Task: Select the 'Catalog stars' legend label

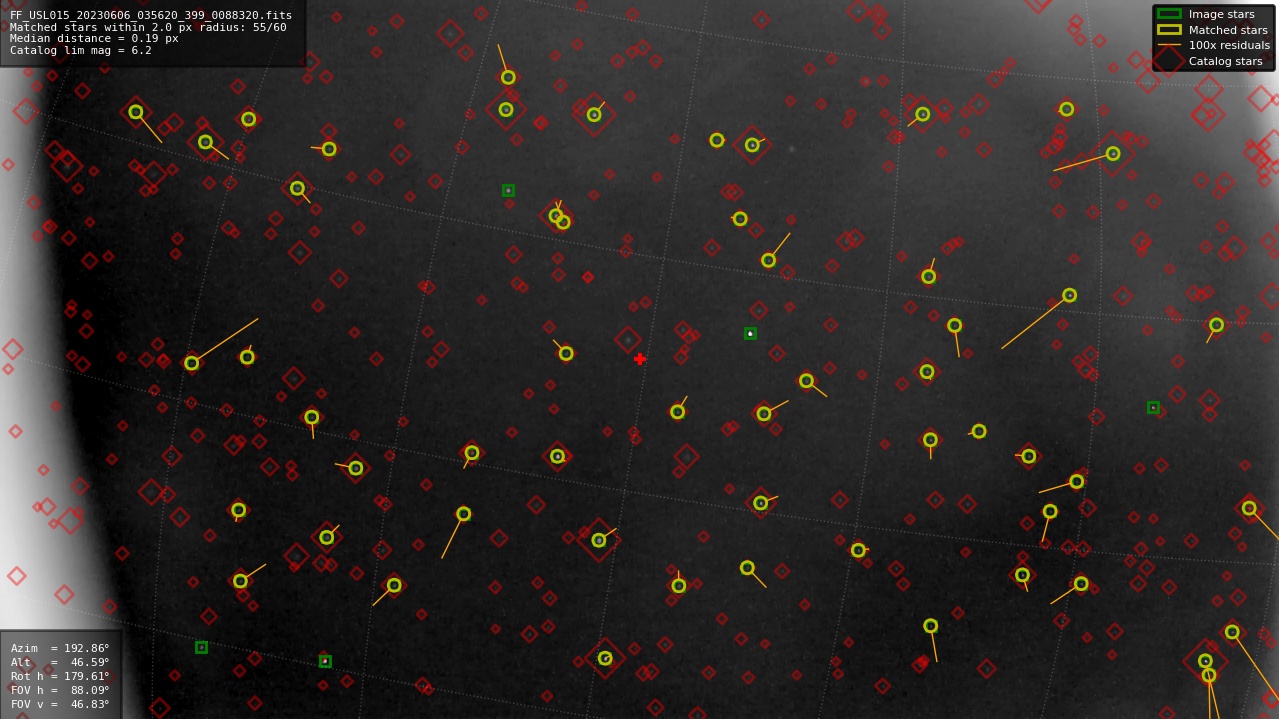Action: coord(1225,61)
